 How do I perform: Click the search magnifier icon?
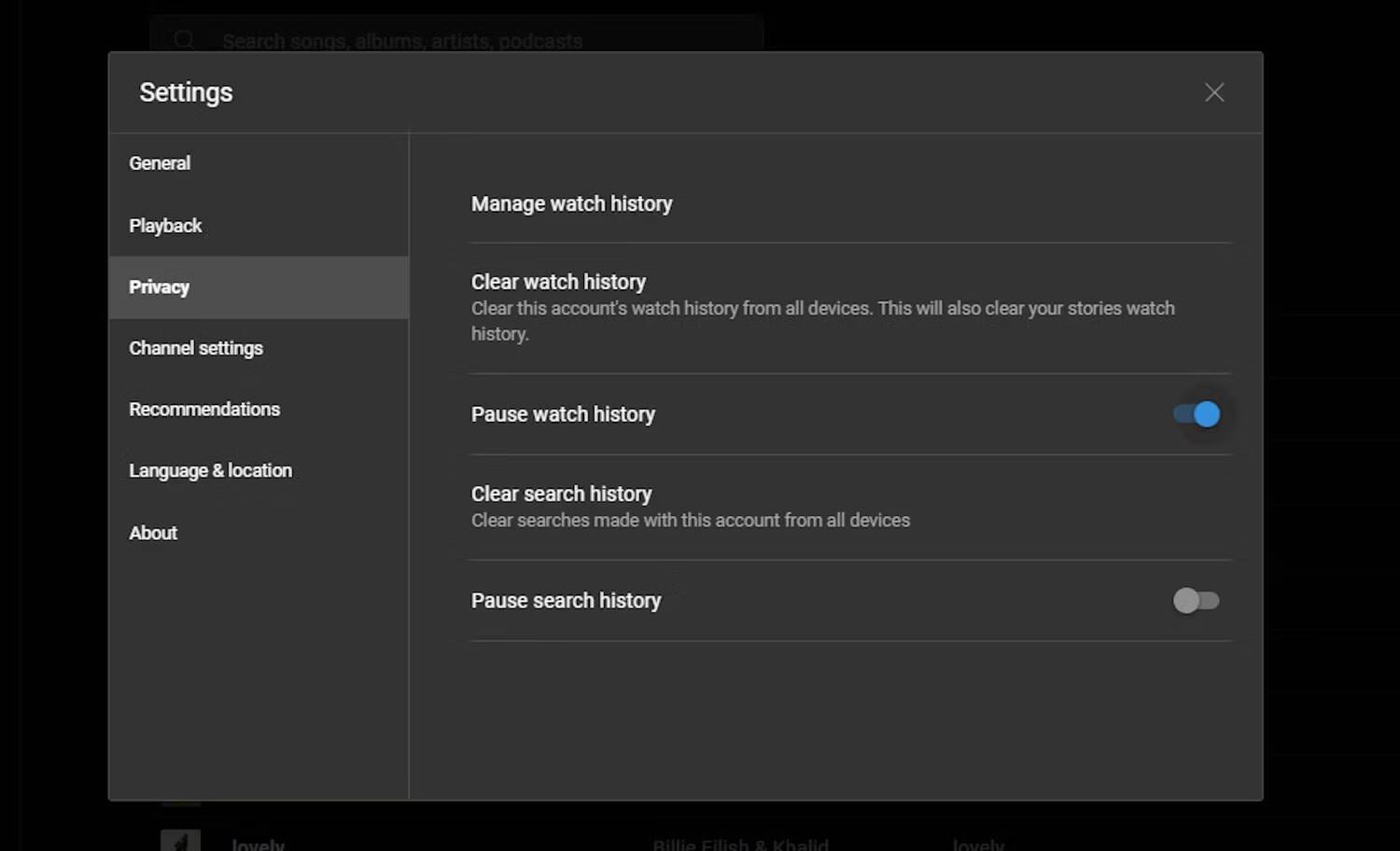(x=184, y=38)
